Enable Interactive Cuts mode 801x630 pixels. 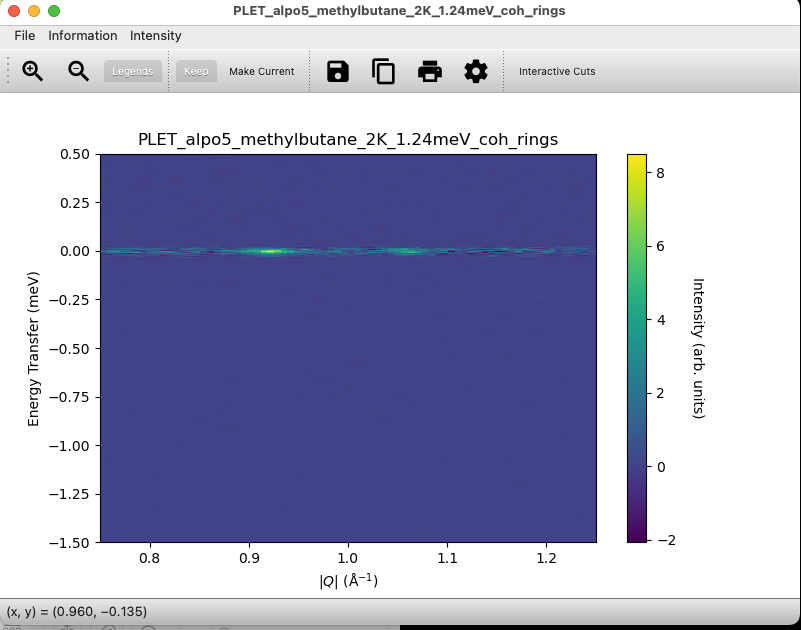[557, 72]
